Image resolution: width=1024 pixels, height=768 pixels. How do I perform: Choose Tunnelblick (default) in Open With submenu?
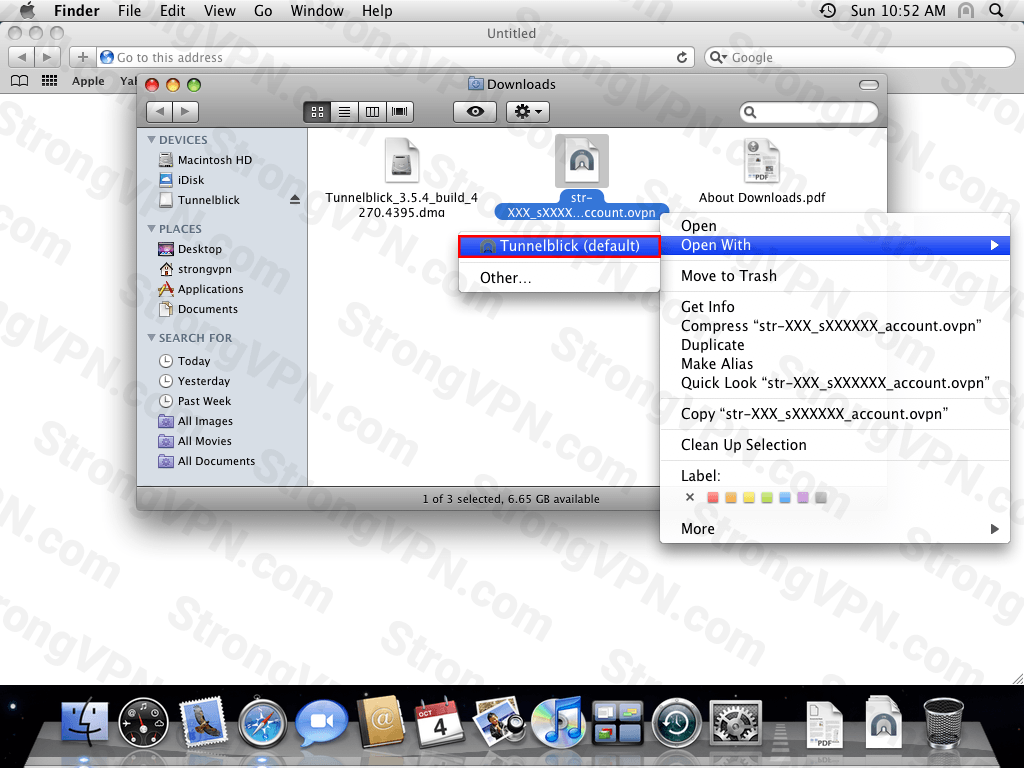[559, 246]
